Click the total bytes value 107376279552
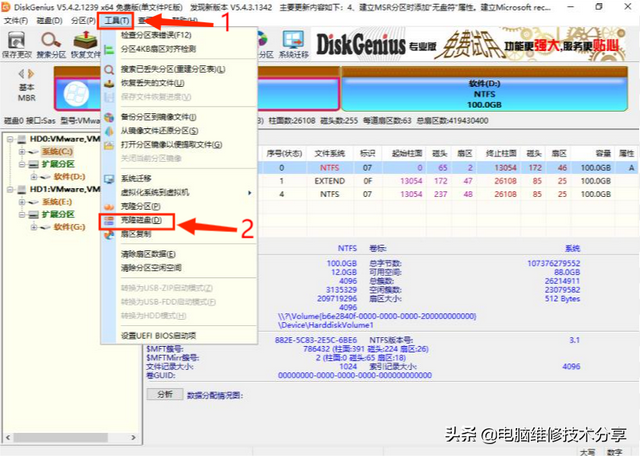 click(553, 263)
